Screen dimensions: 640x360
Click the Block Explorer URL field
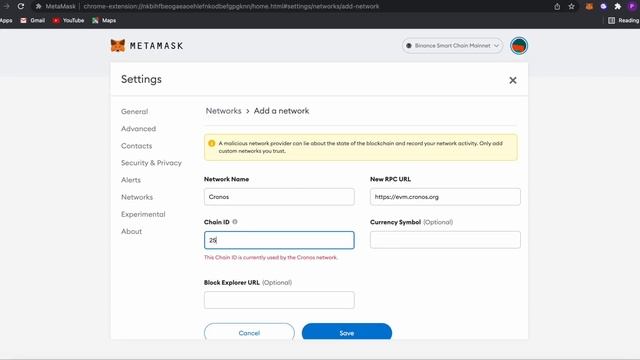point(279,300)
